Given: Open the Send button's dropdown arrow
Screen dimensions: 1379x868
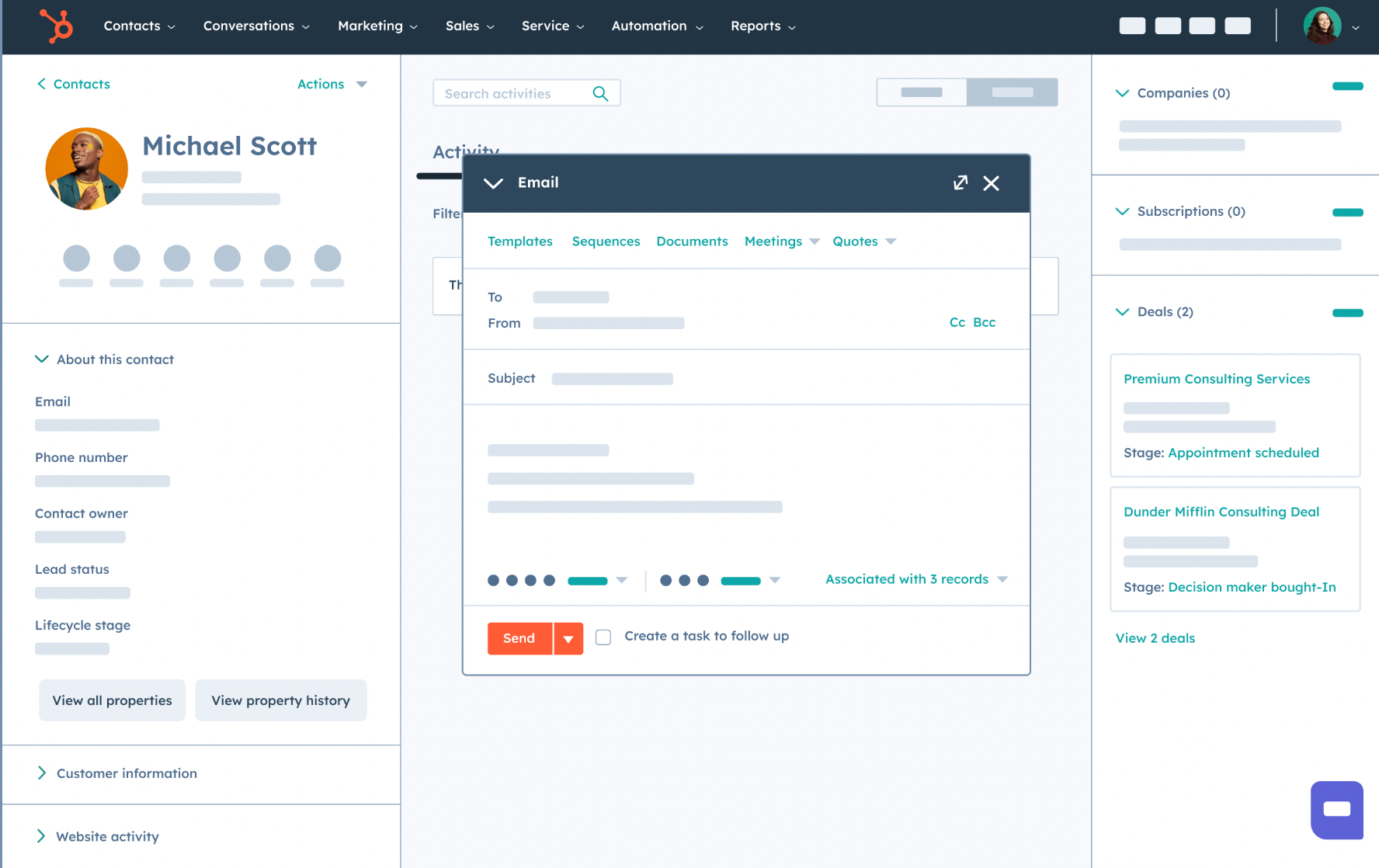Looking at the screenshot, I should [x=569, y=638].
